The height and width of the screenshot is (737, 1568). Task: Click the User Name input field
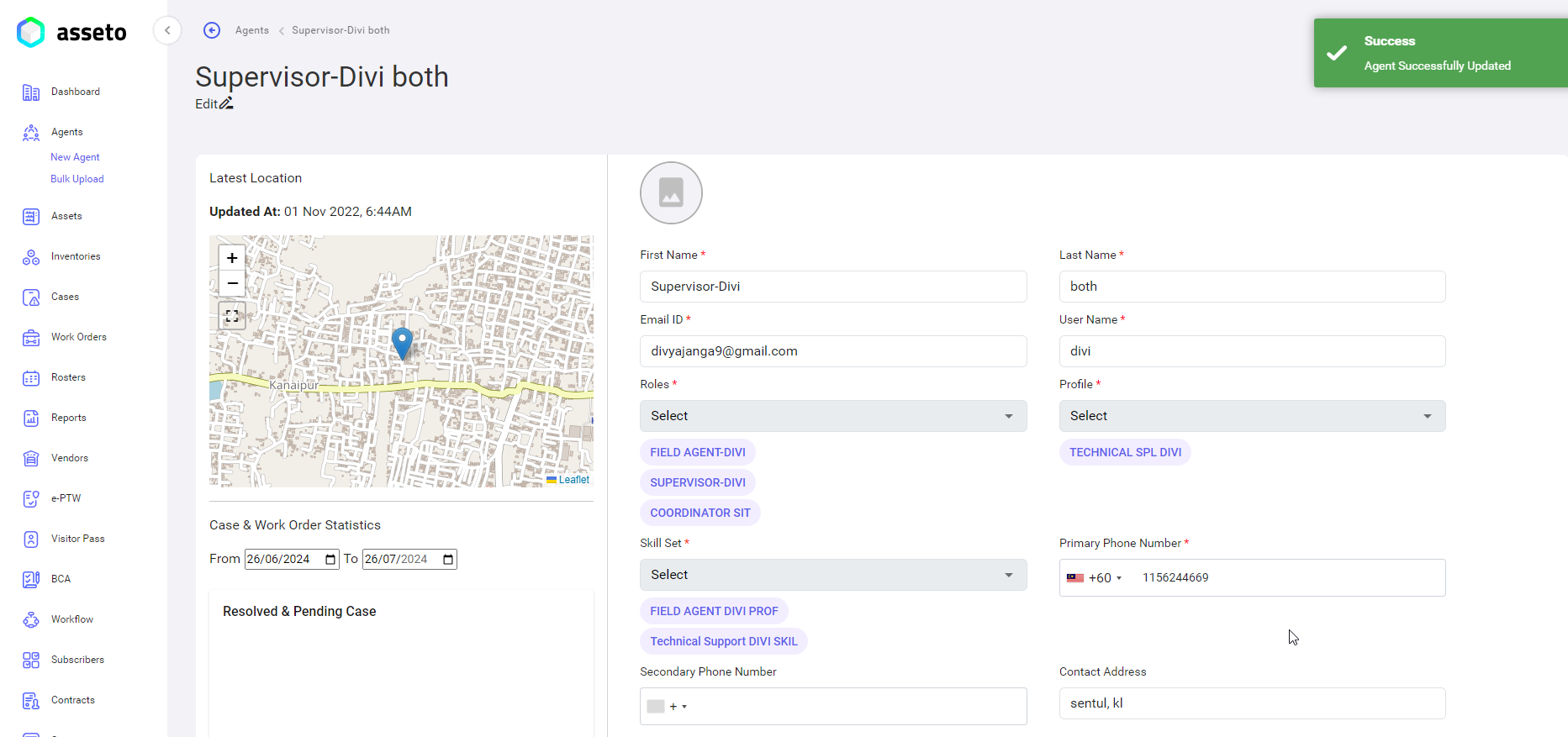[x=1252, y=351]
